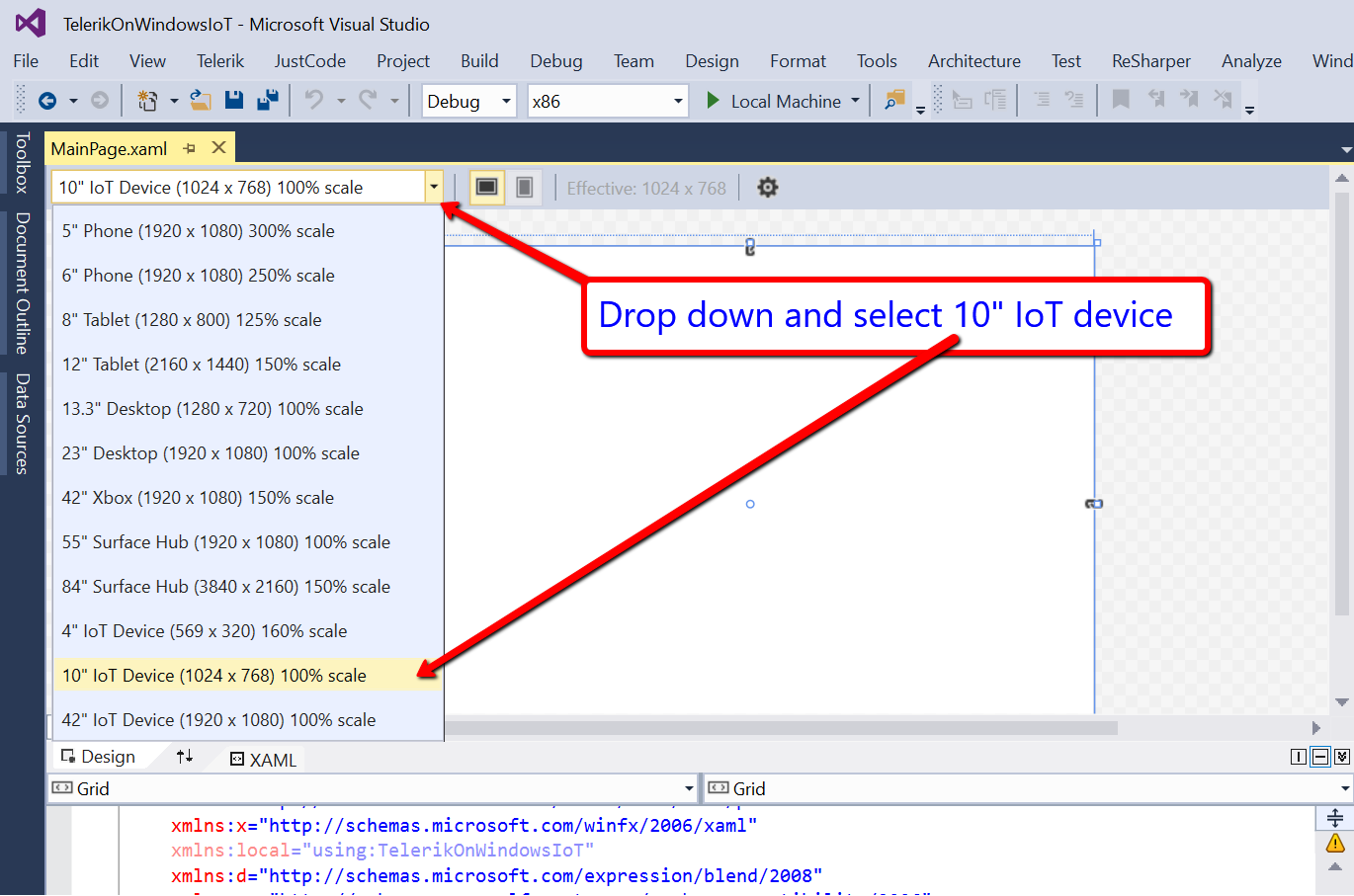
Task: Click the Save icon in toolbar
Action: (x=234, y=100)
